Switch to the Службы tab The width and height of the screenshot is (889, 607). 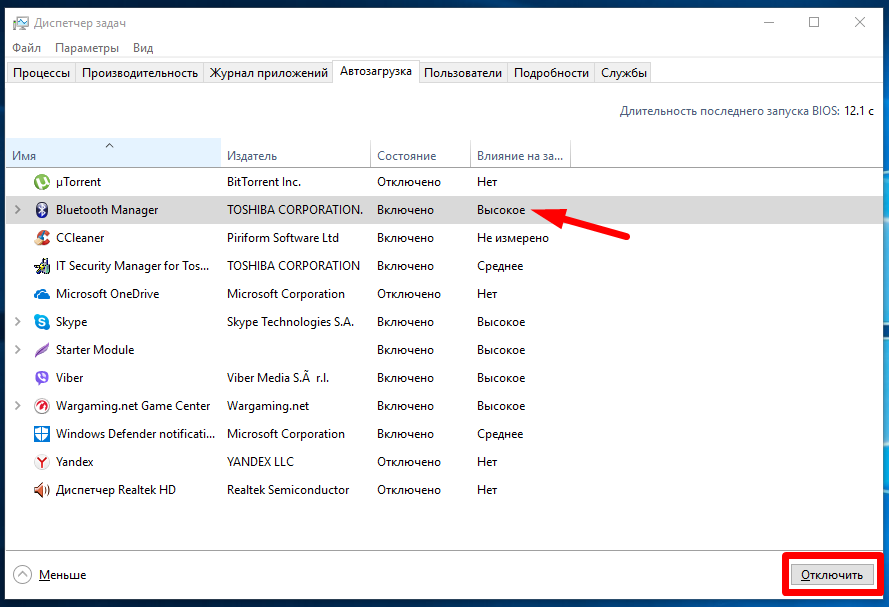pyautogui.click(x=624, y=73)
